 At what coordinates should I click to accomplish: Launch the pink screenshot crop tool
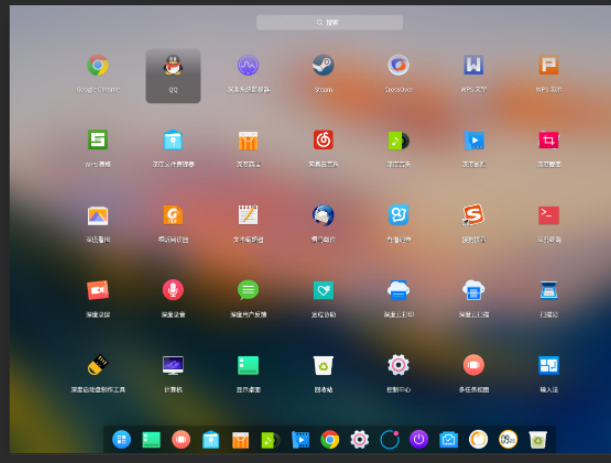tap(549, 140)
